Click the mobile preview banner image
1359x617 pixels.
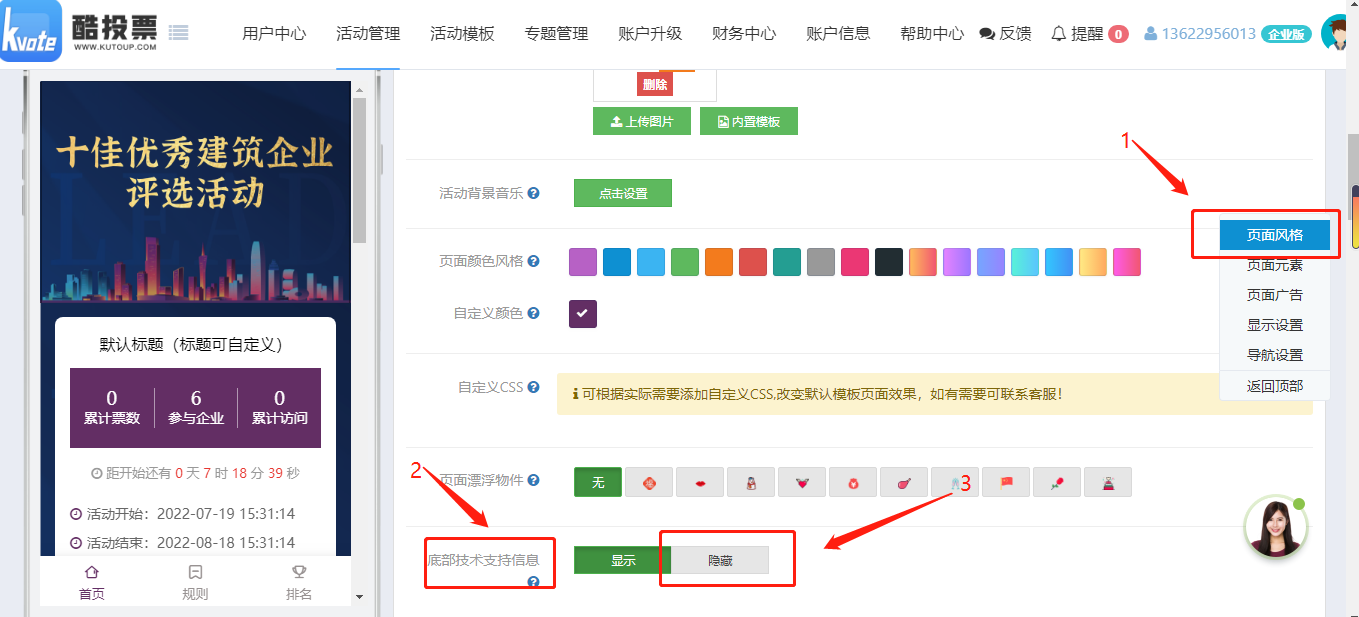click(195, 192)
